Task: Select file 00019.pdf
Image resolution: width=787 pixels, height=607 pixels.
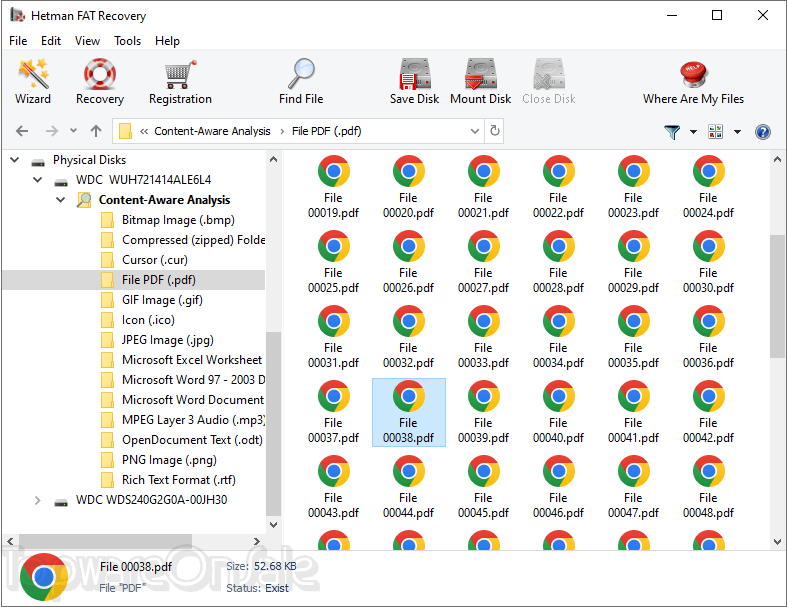Action: [x=333, y=187]
